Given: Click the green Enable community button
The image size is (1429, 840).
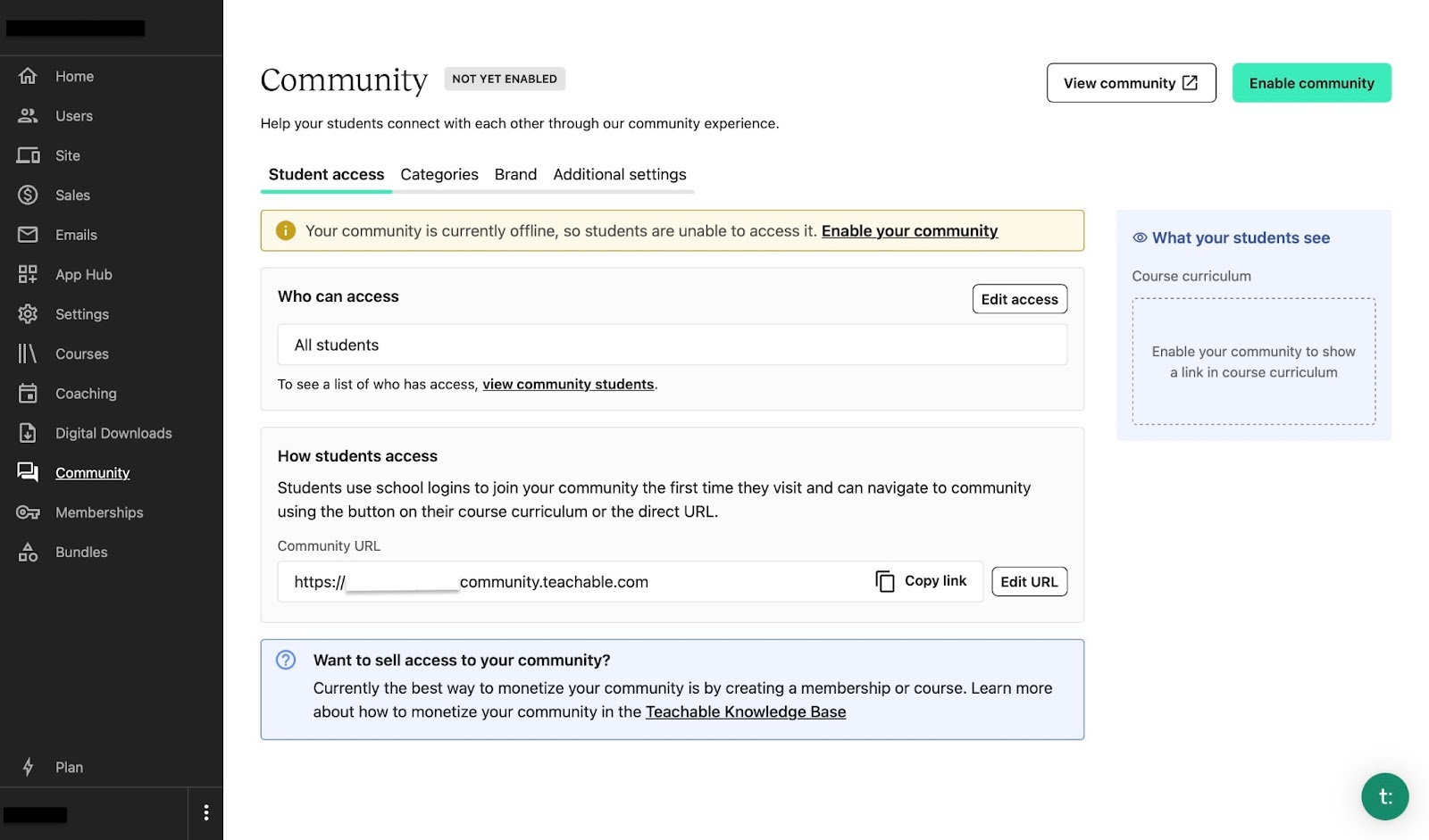Looking at the screenshot, I should [1311, 82].
